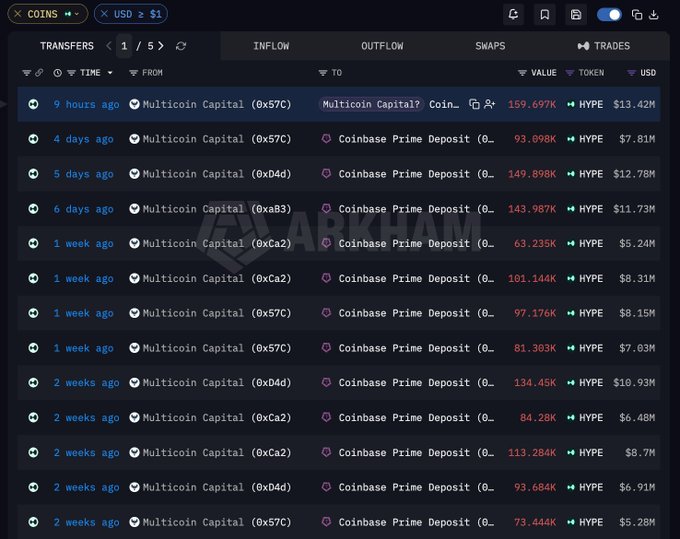Select the $5.24M USD amount
680x539 pixels.
coord(637,244)
